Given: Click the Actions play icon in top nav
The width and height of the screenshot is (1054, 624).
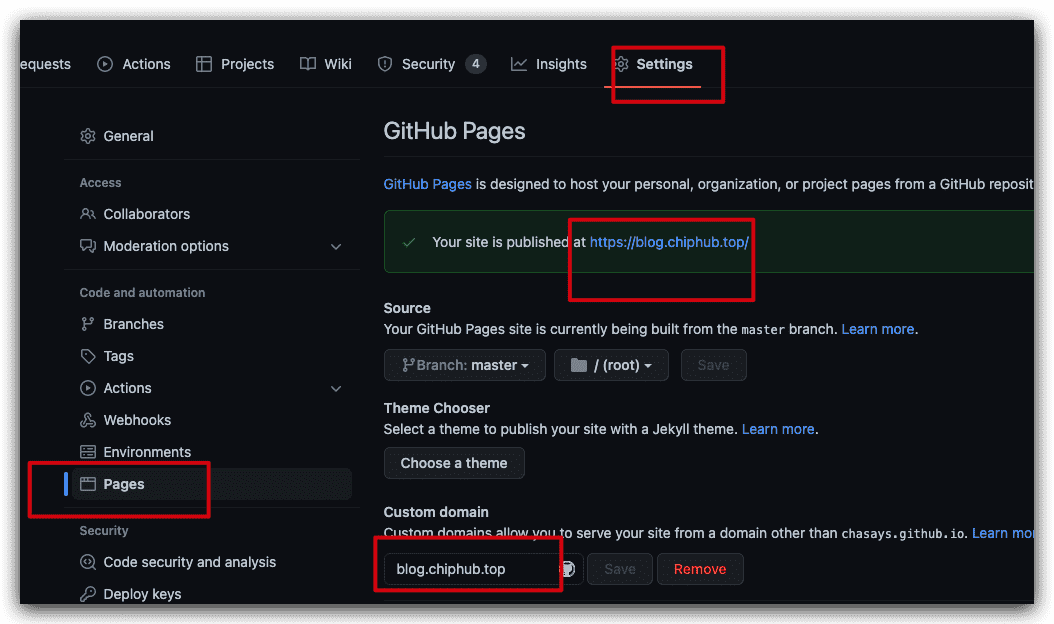Looking at the screenshot, I should click(105, 64).
